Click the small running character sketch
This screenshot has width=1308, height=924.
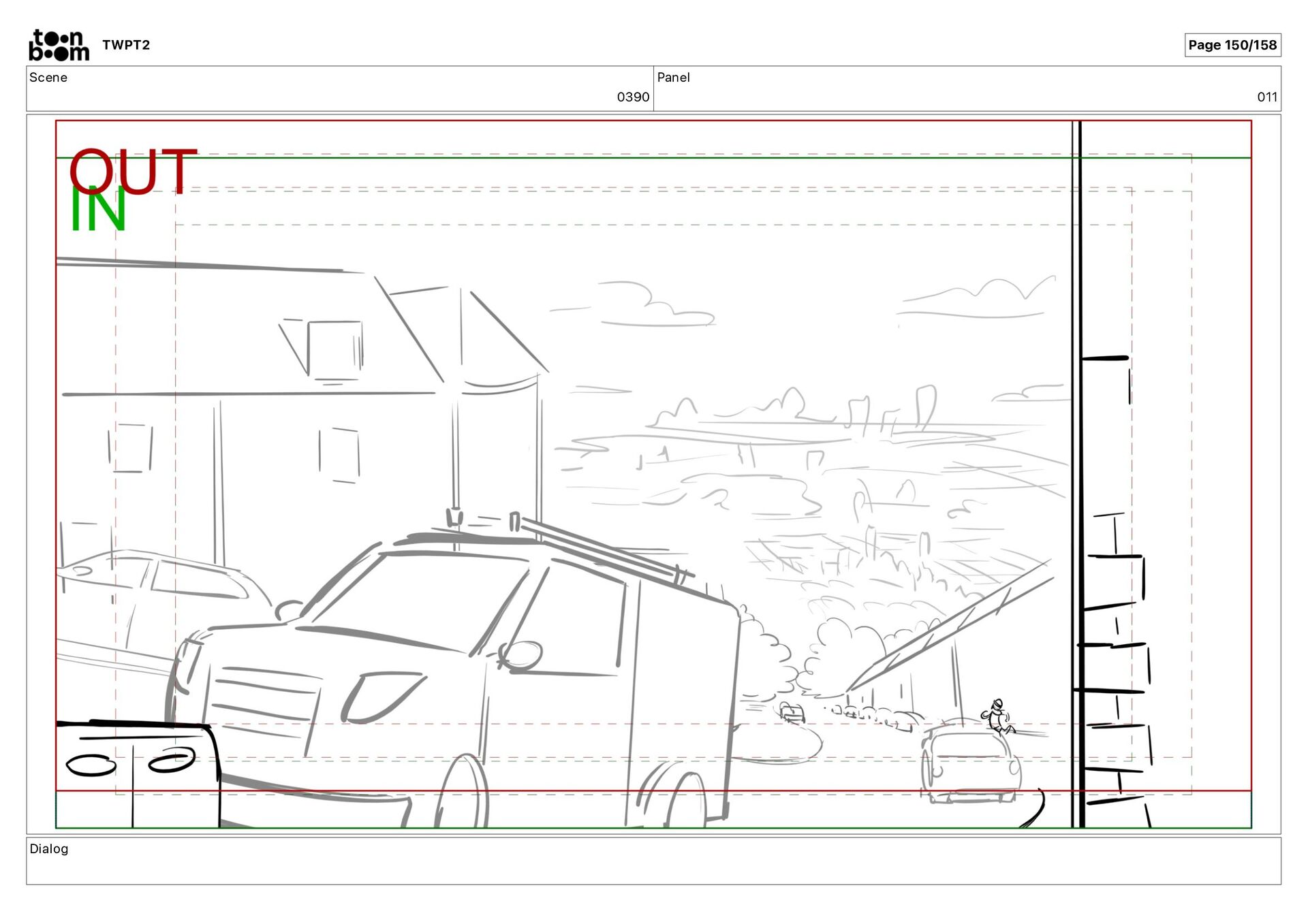(x=997, y=716)
